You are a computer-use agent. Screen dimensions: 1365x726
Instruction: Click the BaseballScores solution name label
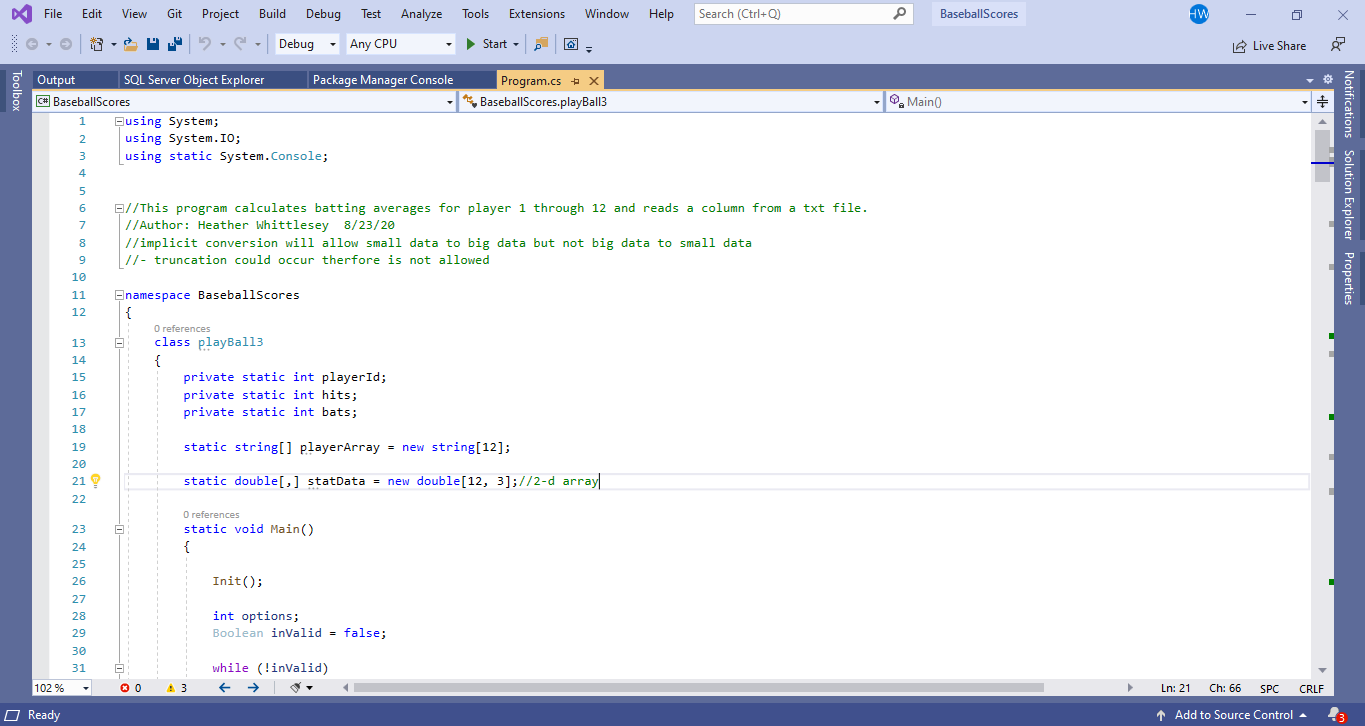pyautogui.click(x=978, y=14)
